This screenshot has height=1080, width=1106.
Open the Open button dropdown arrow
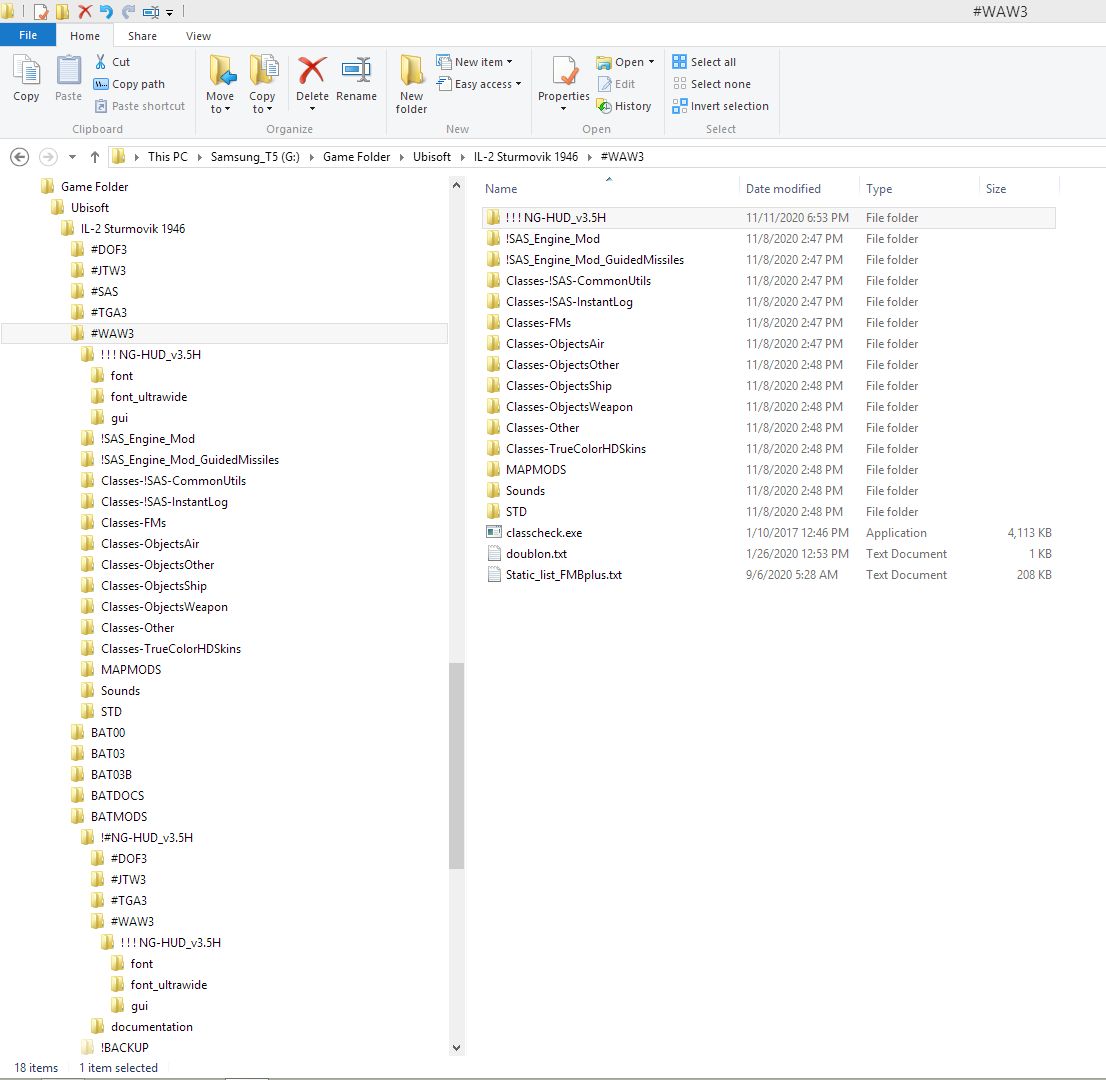651,62
